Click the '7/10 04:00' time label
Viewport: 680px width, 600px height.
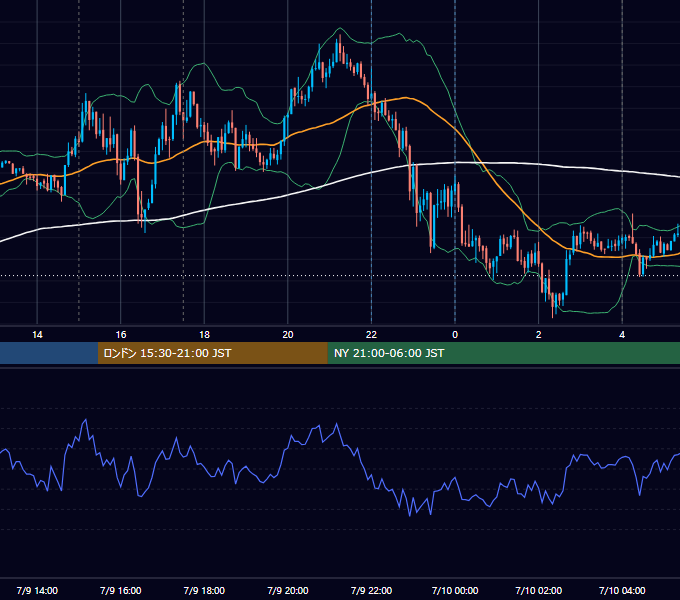click(622, 590)
